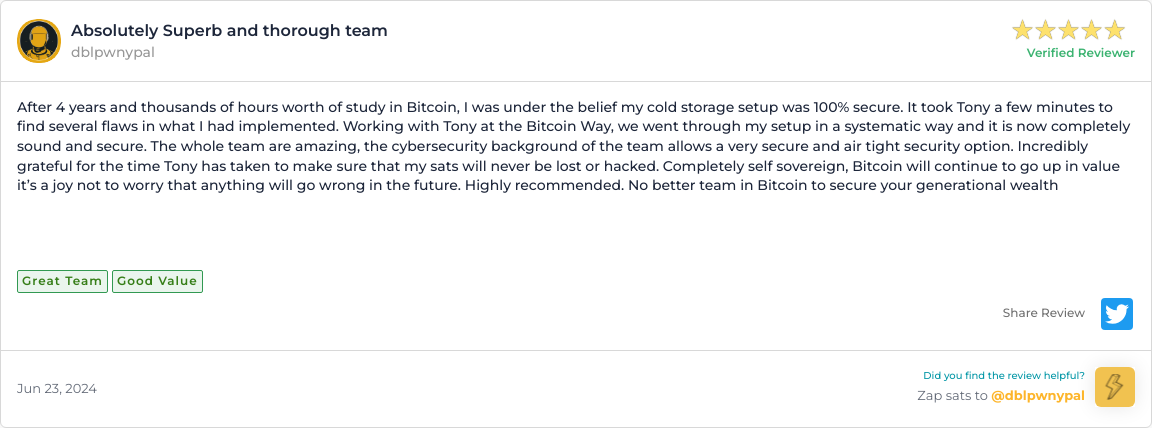Select the Good Value tag
This screenshot has width=1152, height=428.
click(x=157, y=281)
